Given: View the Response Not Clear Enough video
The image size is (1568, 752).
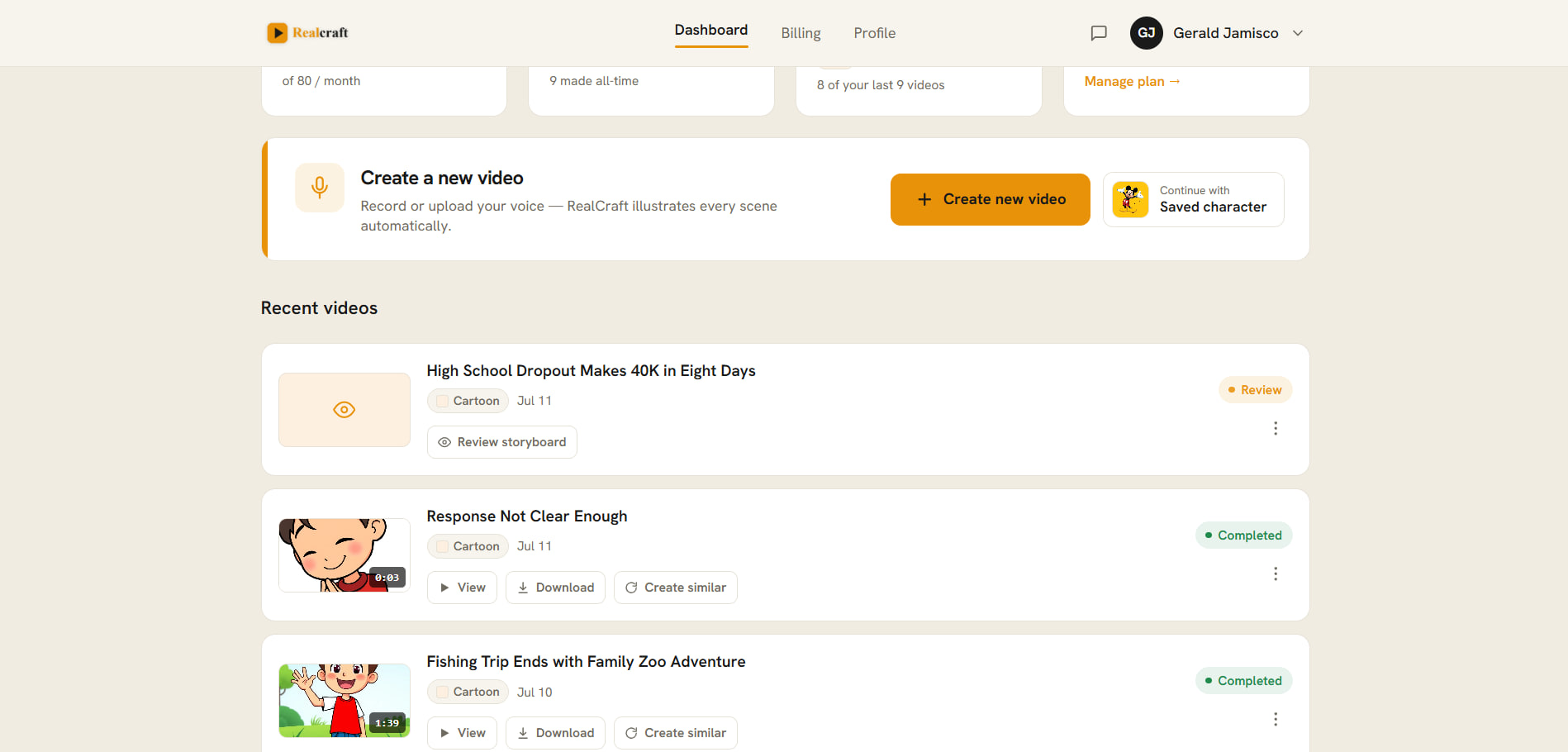Looking at the screenshot, I should (x=463, y=588).
